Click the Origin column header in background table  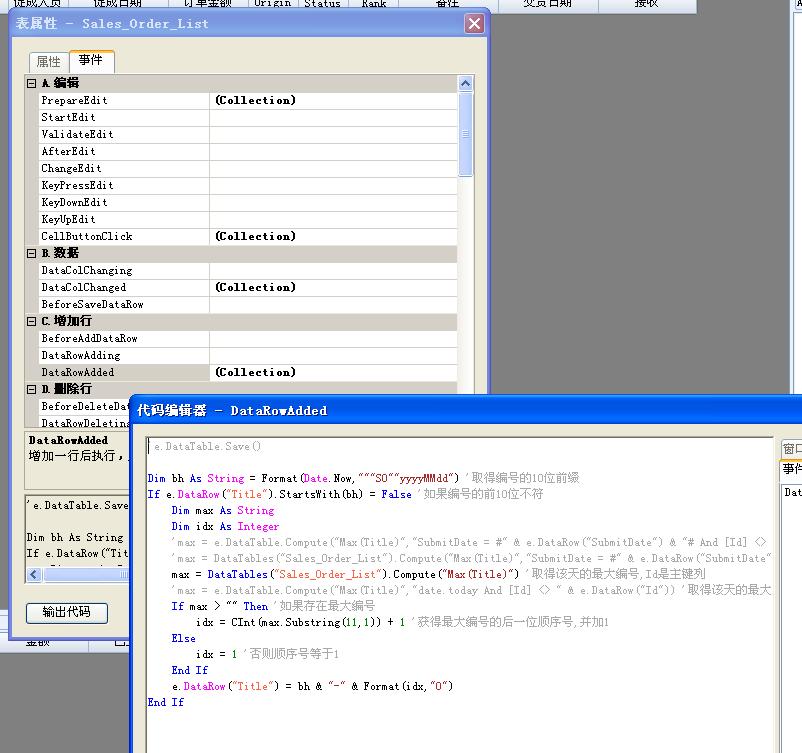[x=272, y=4]
